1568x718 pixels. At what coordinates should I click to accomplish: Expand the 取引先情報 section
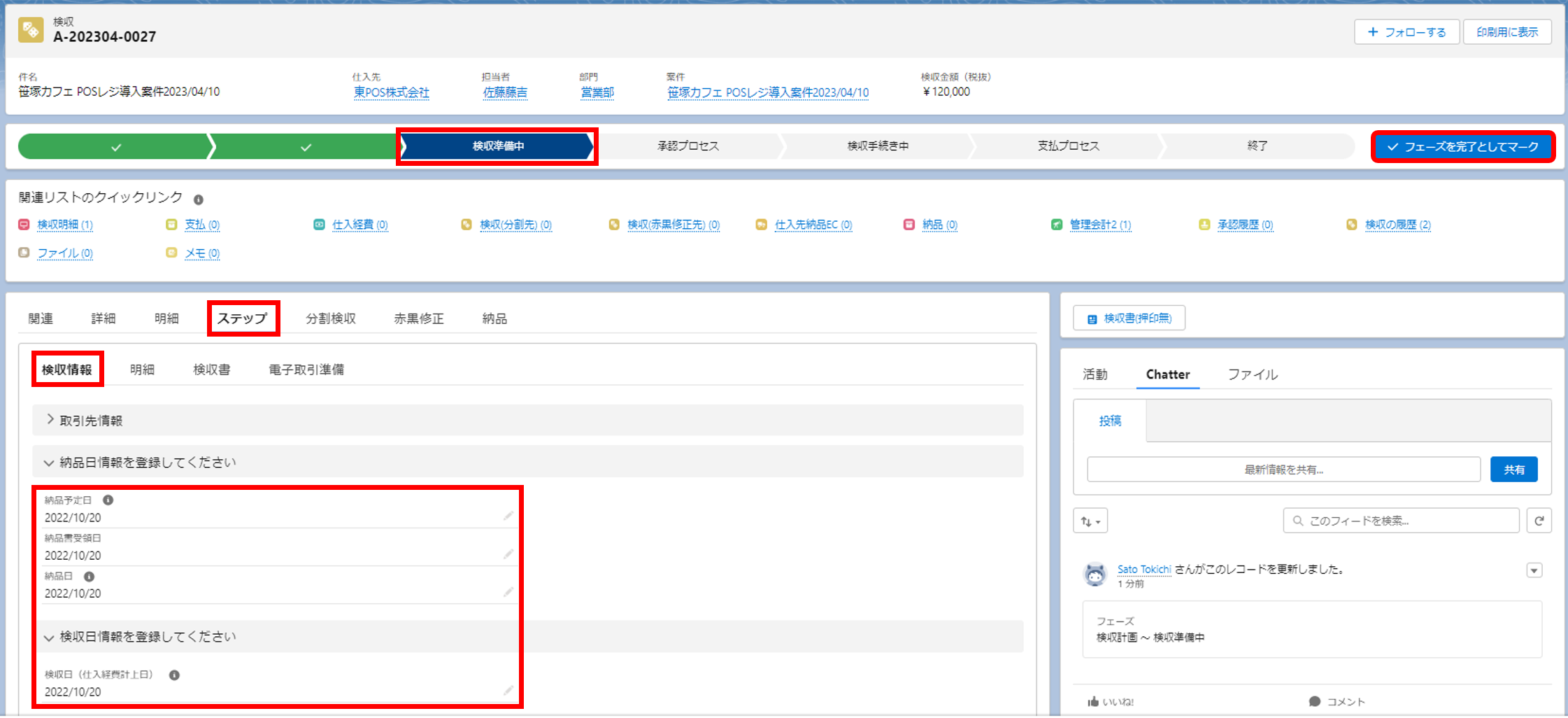coord(528,420)
